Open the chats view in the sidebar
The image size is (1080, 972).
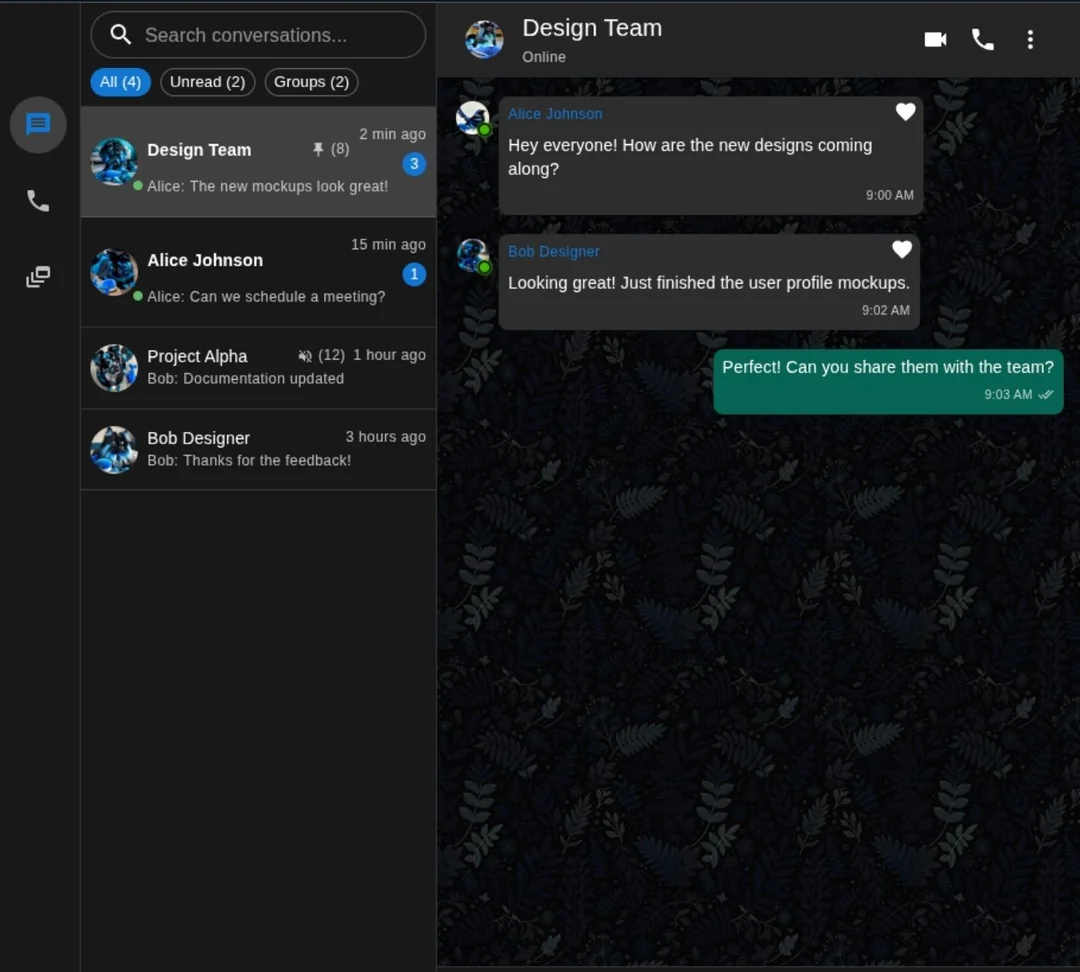click(x=38, y=125)
